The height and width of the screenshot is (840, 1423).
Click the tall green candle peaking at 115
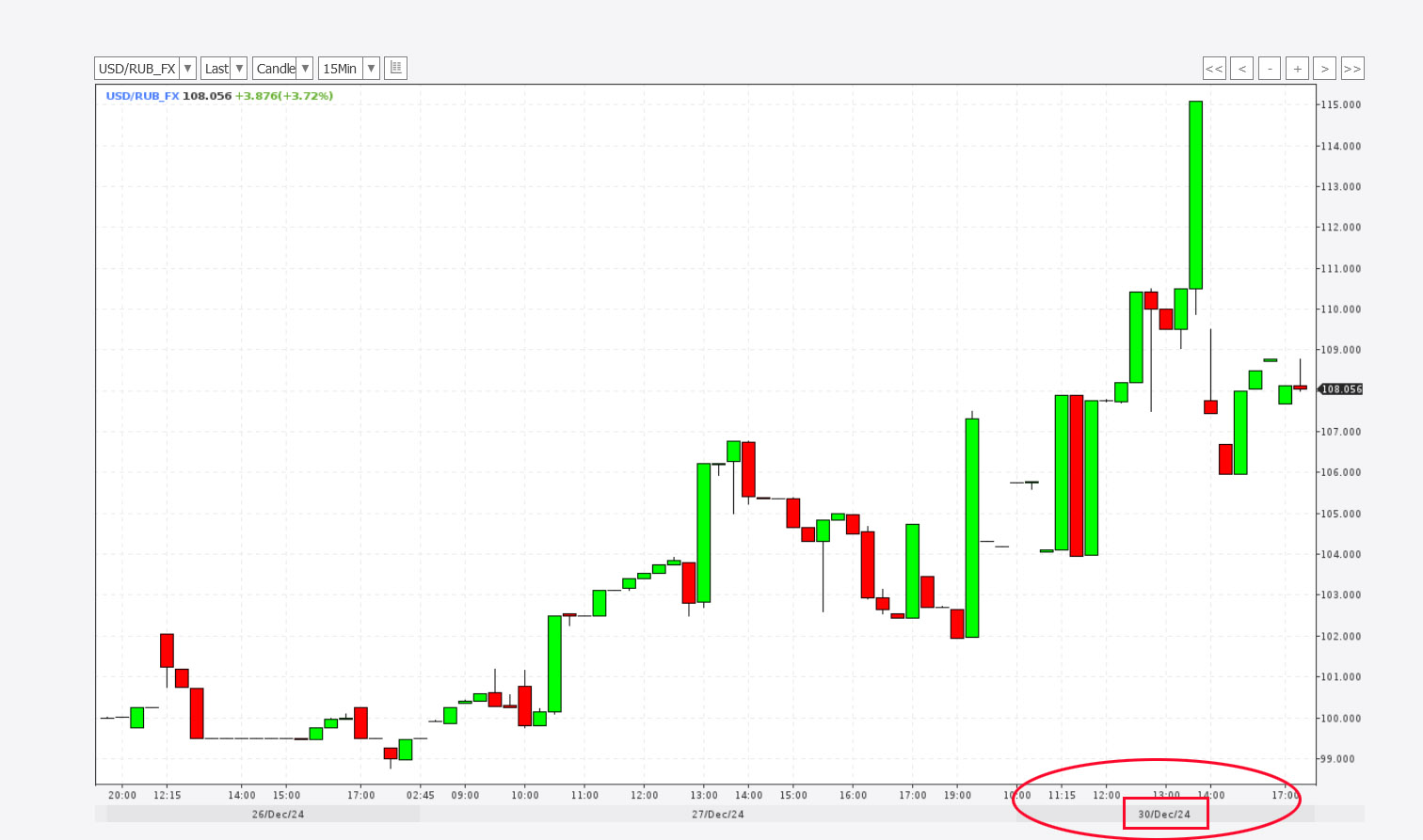1195,195
